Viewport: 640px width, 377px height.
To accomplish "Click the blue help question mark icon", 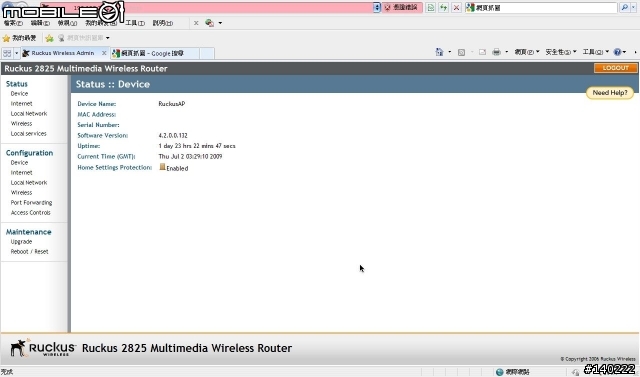I will tap(618, 52).
